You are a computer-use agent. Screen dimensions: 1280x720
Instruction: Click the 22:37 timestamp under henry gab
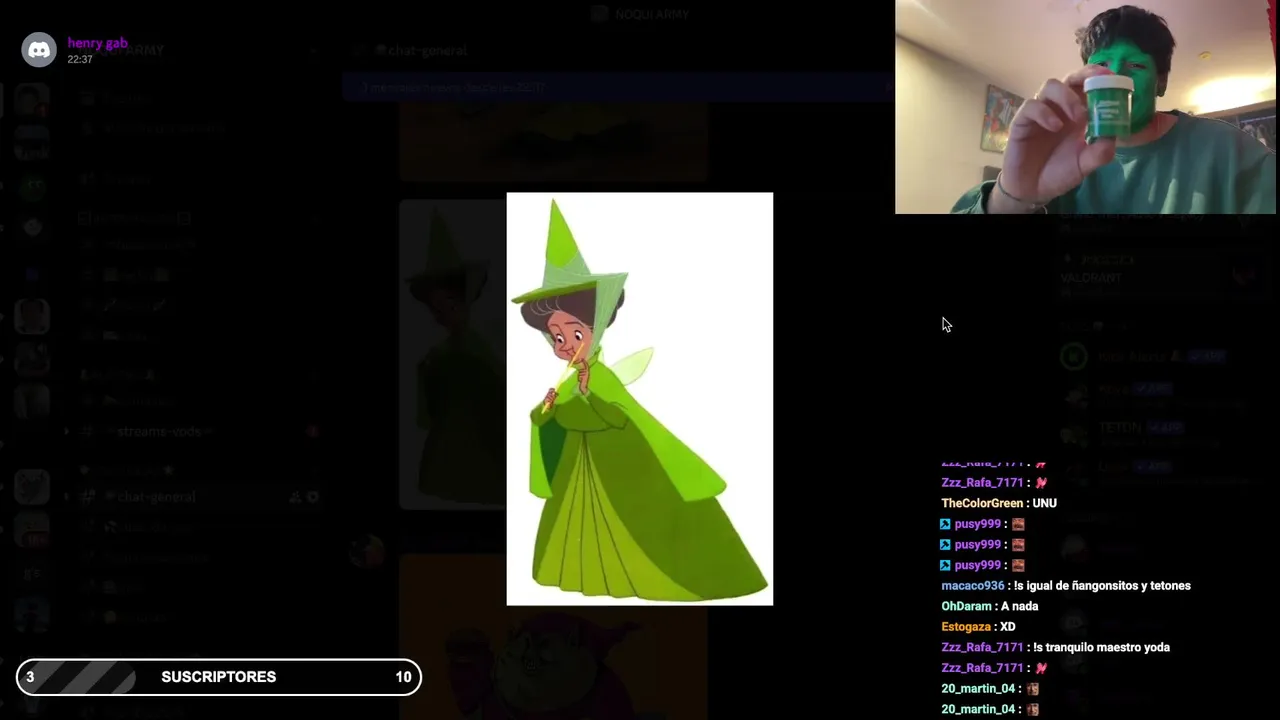pyautogui.click(x=80, y=60)
